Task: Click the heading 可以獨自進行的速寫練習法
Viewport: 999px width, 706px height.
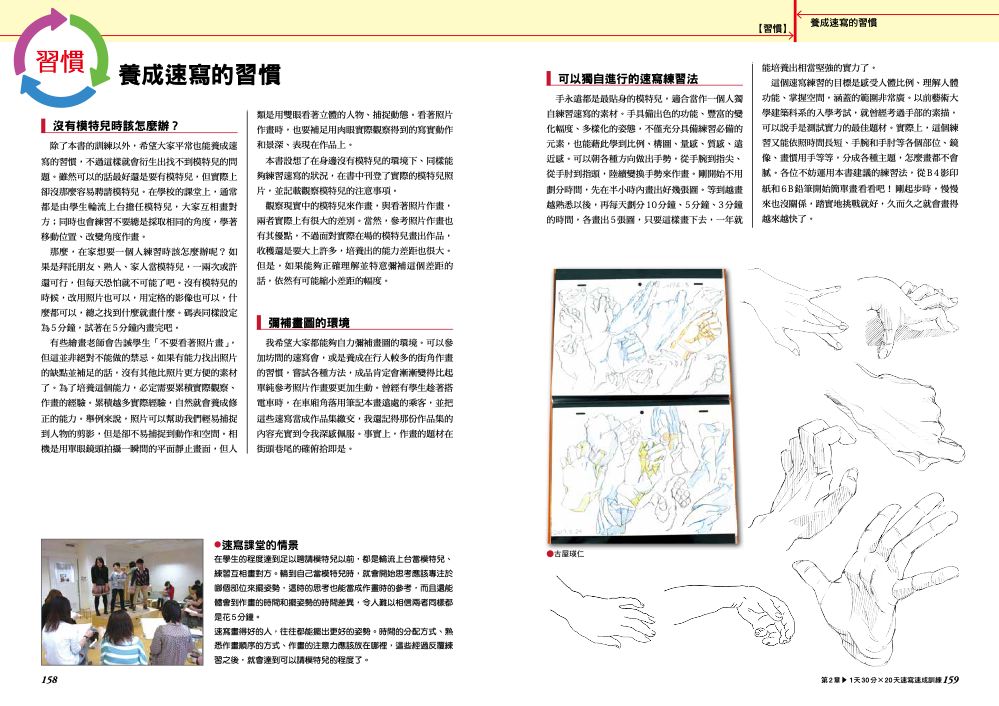Action: click(628, 79)
